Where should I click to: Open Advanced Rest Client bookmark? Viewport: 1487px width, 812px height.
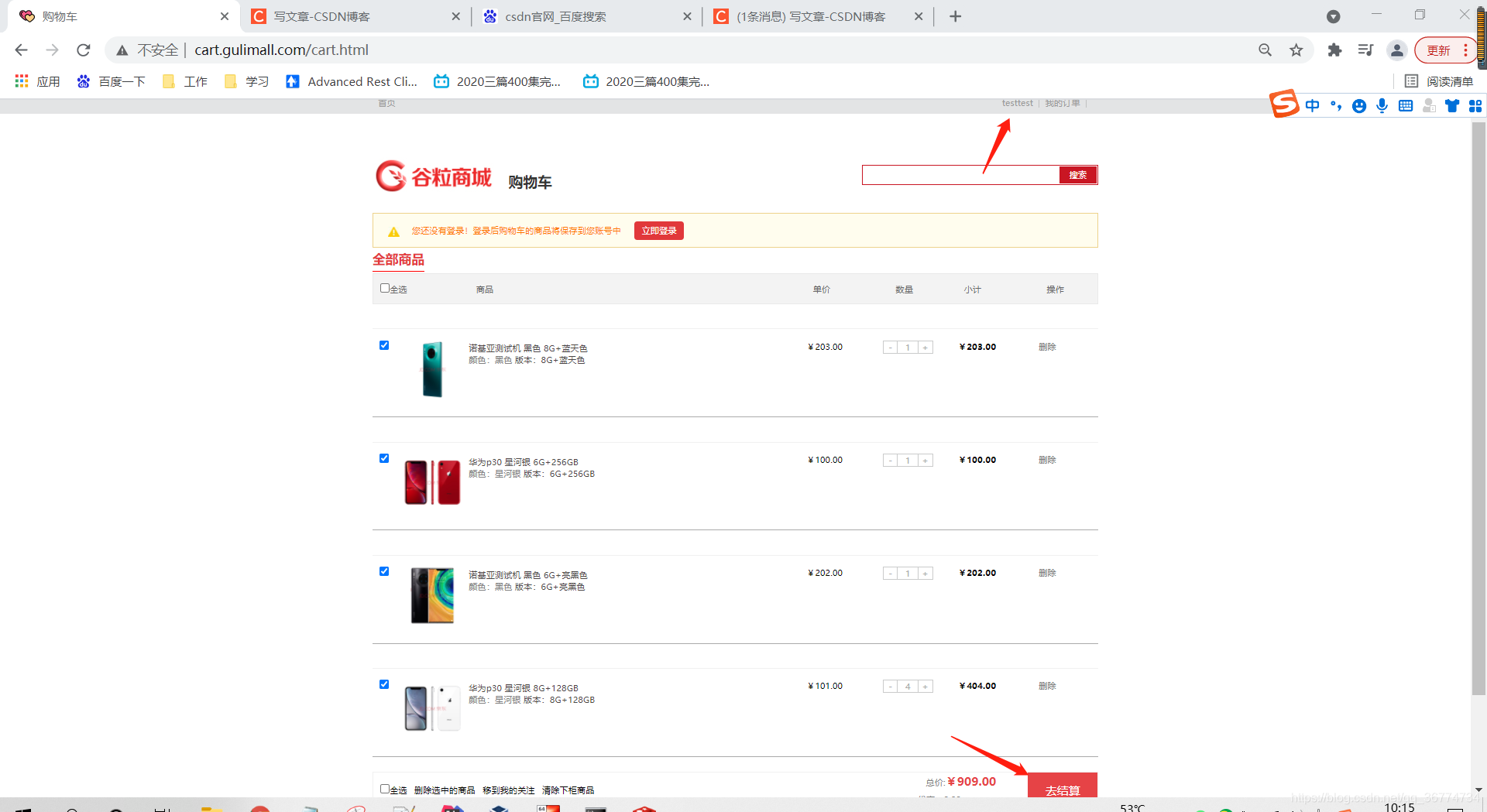[x=352, y=81]
